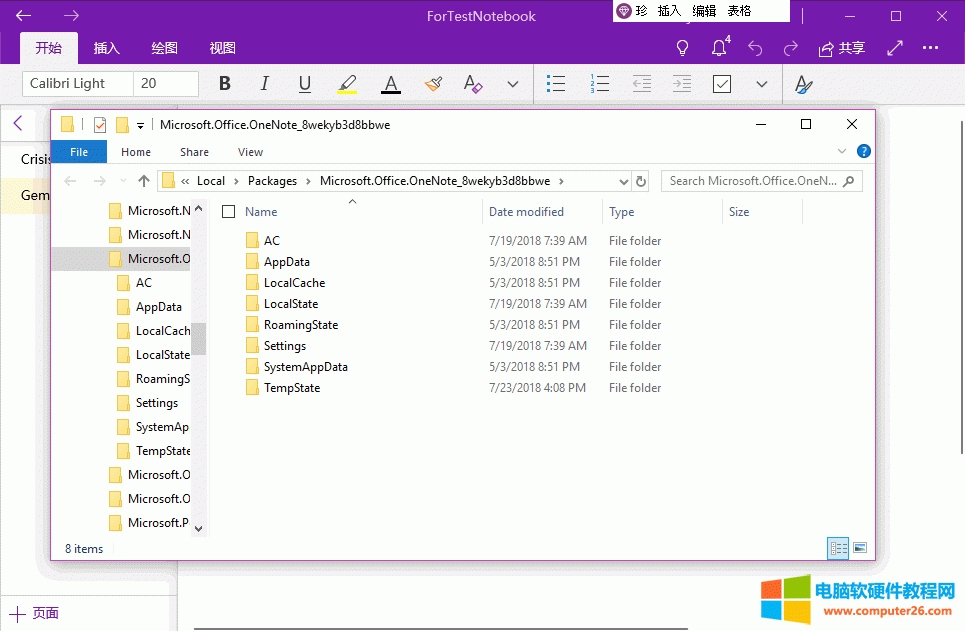Apply the yellow highlighter color
965x631 pixels.
click(347, 84)
